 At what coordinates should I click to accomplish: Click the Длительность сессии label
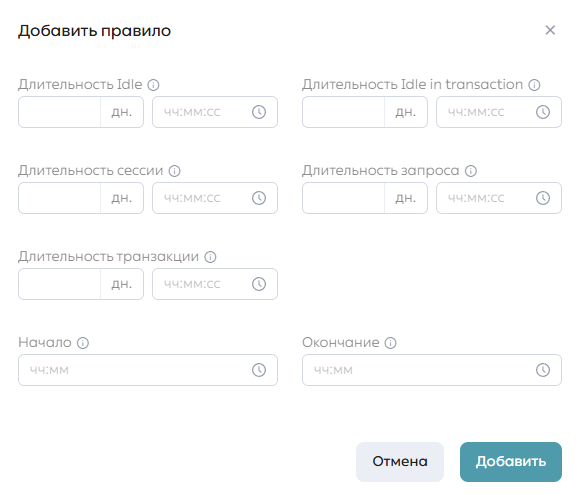pyautogui.click(x=91, y=171)
